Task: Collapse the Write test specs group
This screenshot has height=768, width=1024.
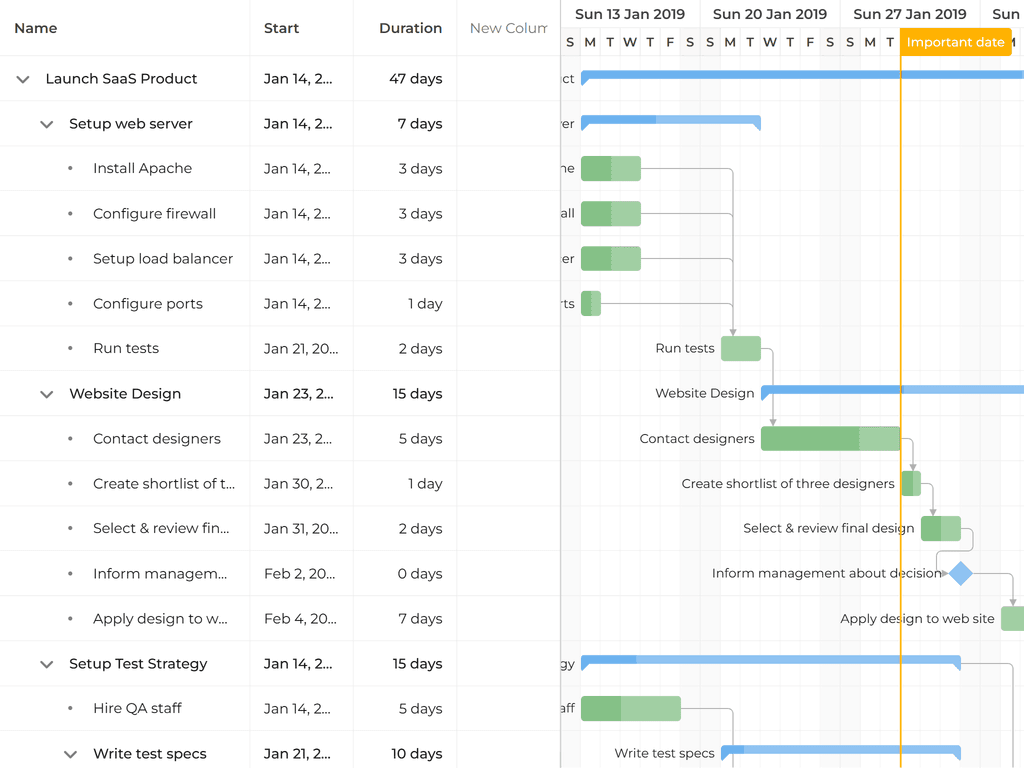Action: (70, 754)
